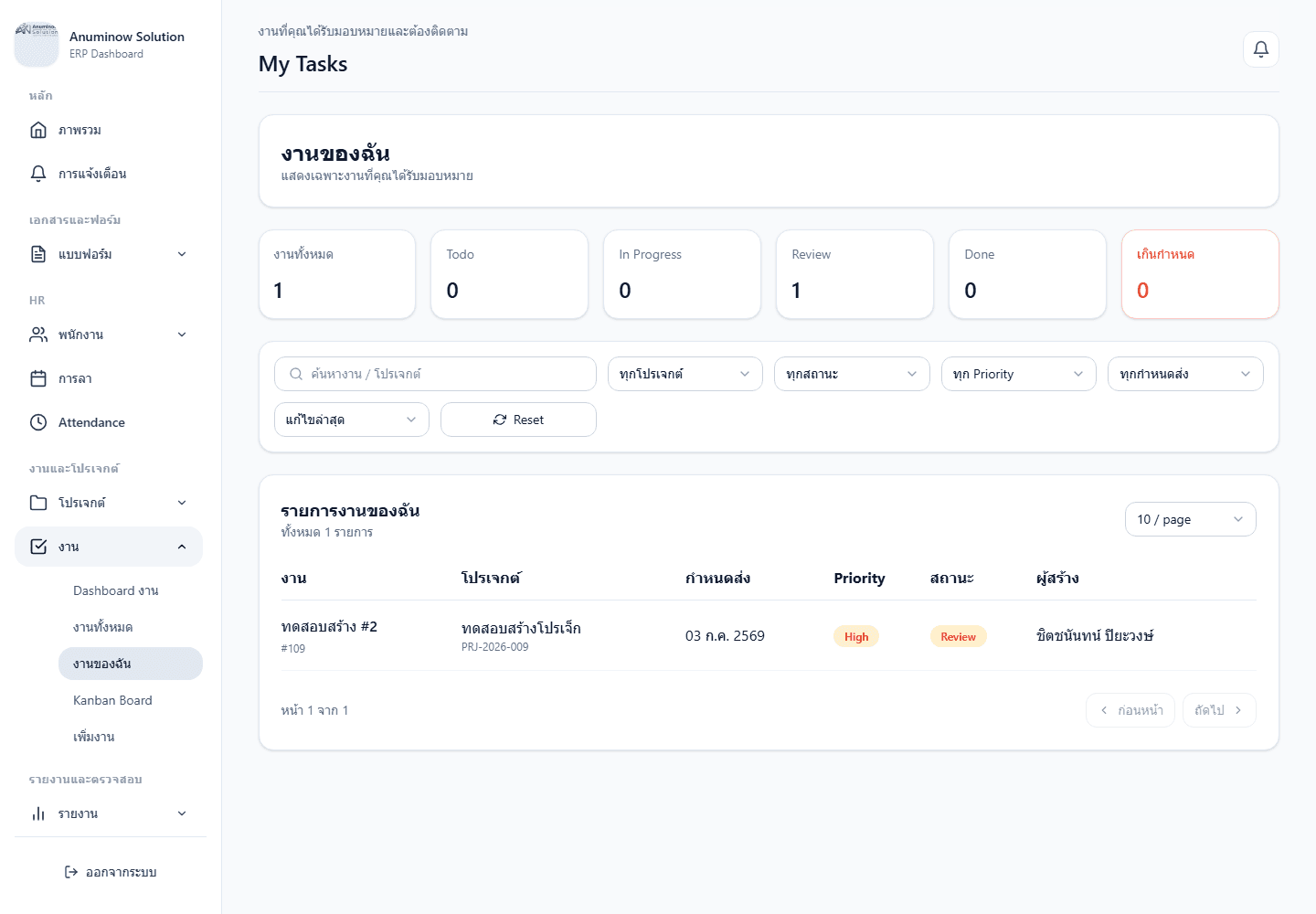
Task: Open การลา leave page
Action: tap(109, 378)
